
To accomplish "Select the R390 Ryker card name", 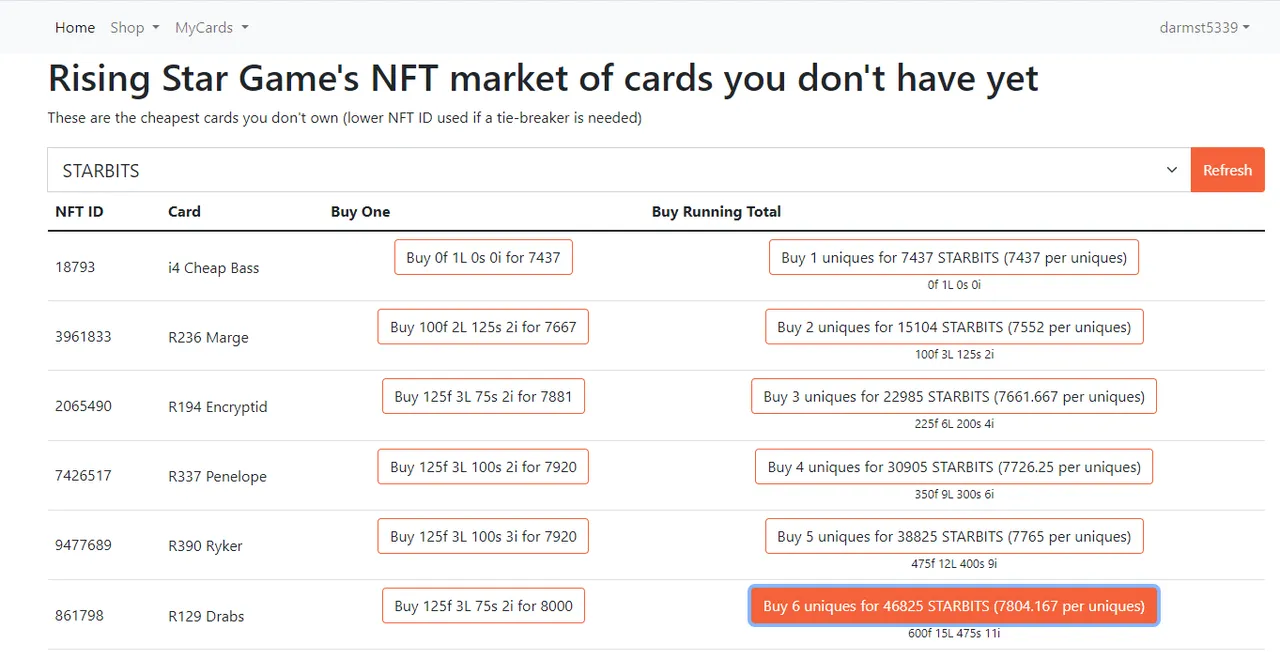I will tap(205, 546).
